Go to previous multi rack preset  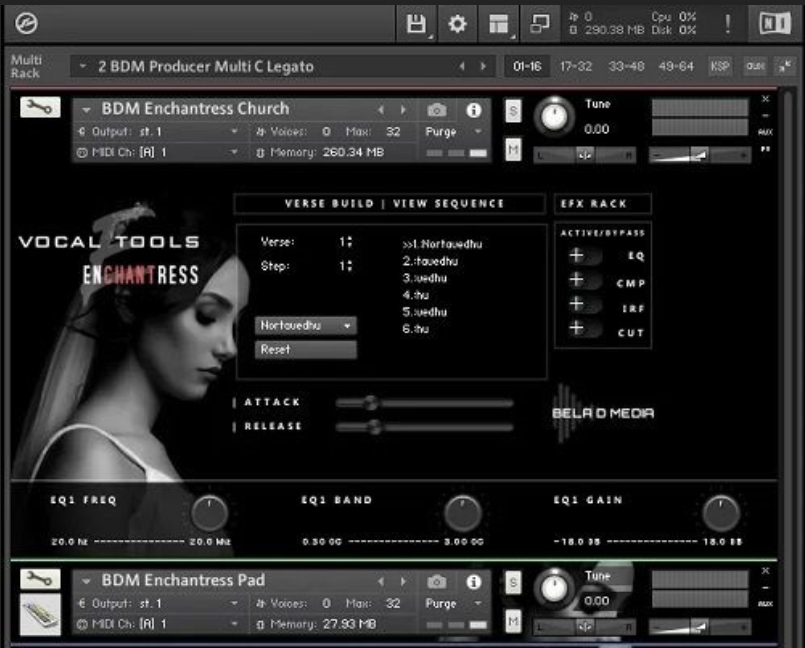click(x=462, y=66)
